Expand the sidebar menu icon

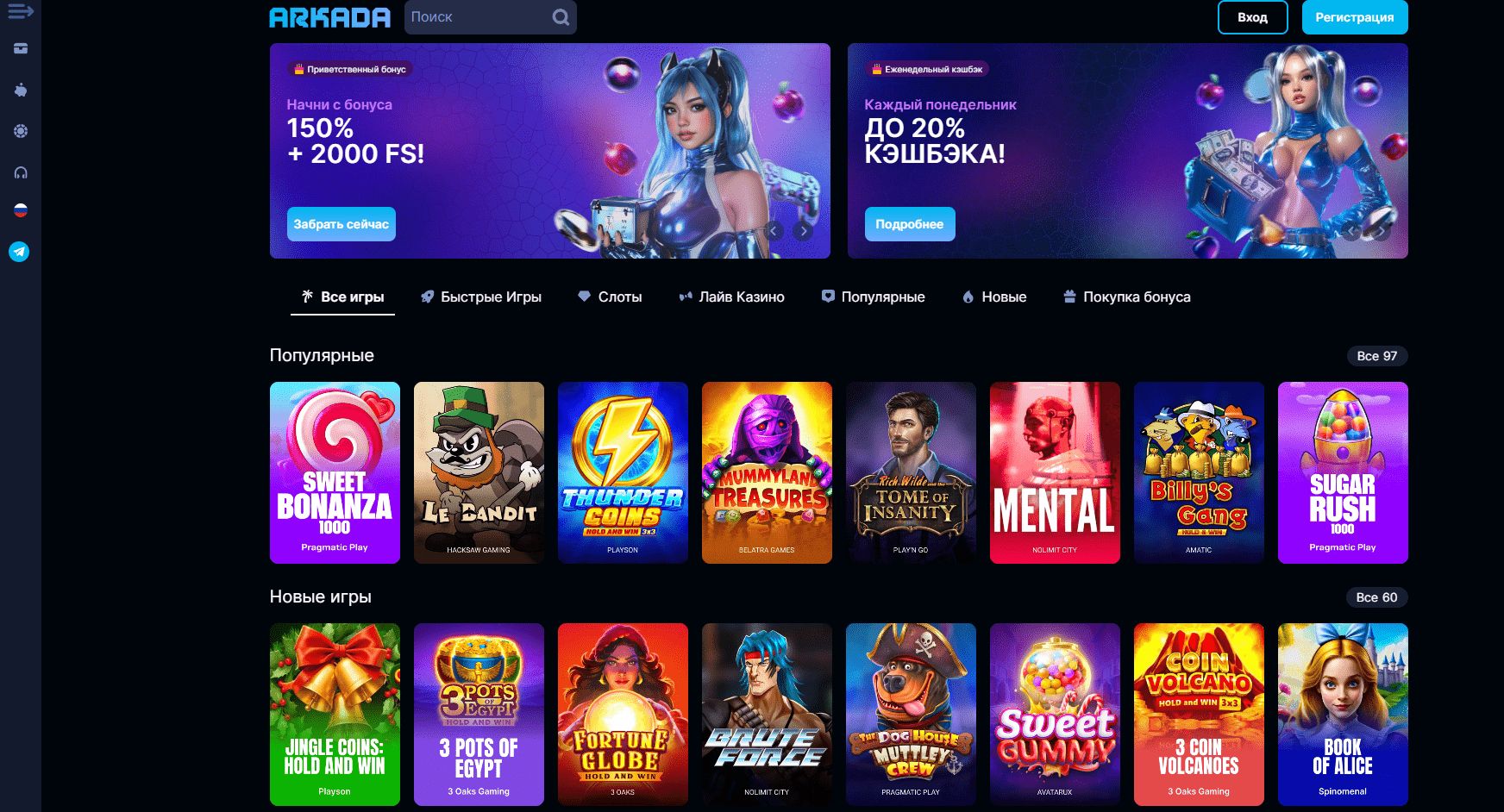(21, 11)
